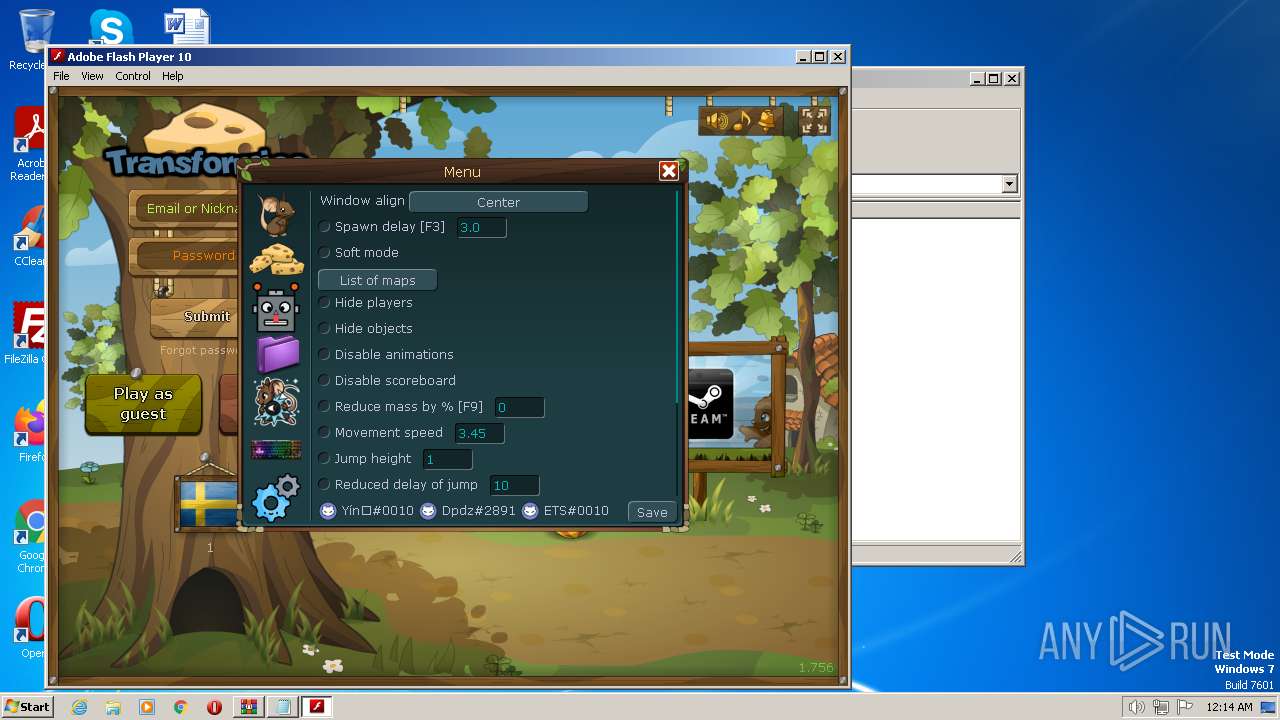Launch Chrome from the taskbar

[181, 707]
